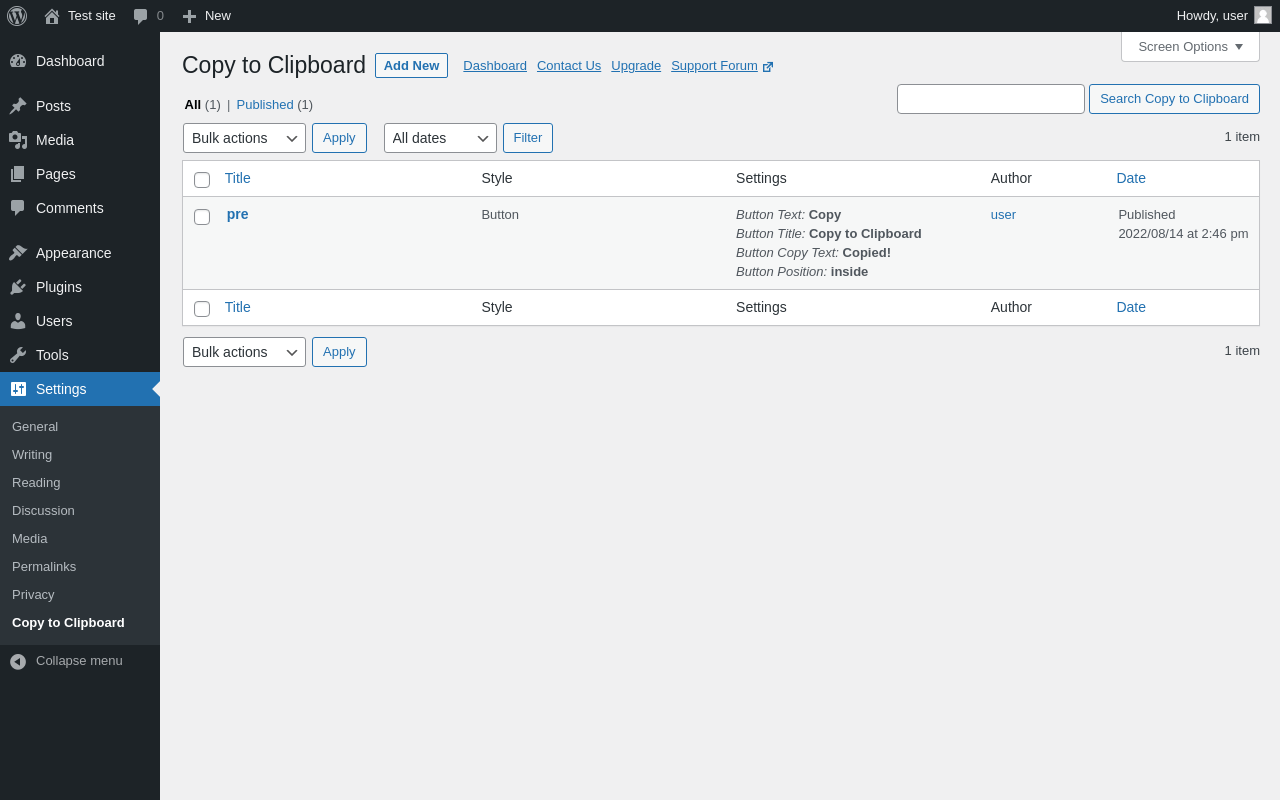Open the comments bubble icon in admin bar

pos(141,16)
